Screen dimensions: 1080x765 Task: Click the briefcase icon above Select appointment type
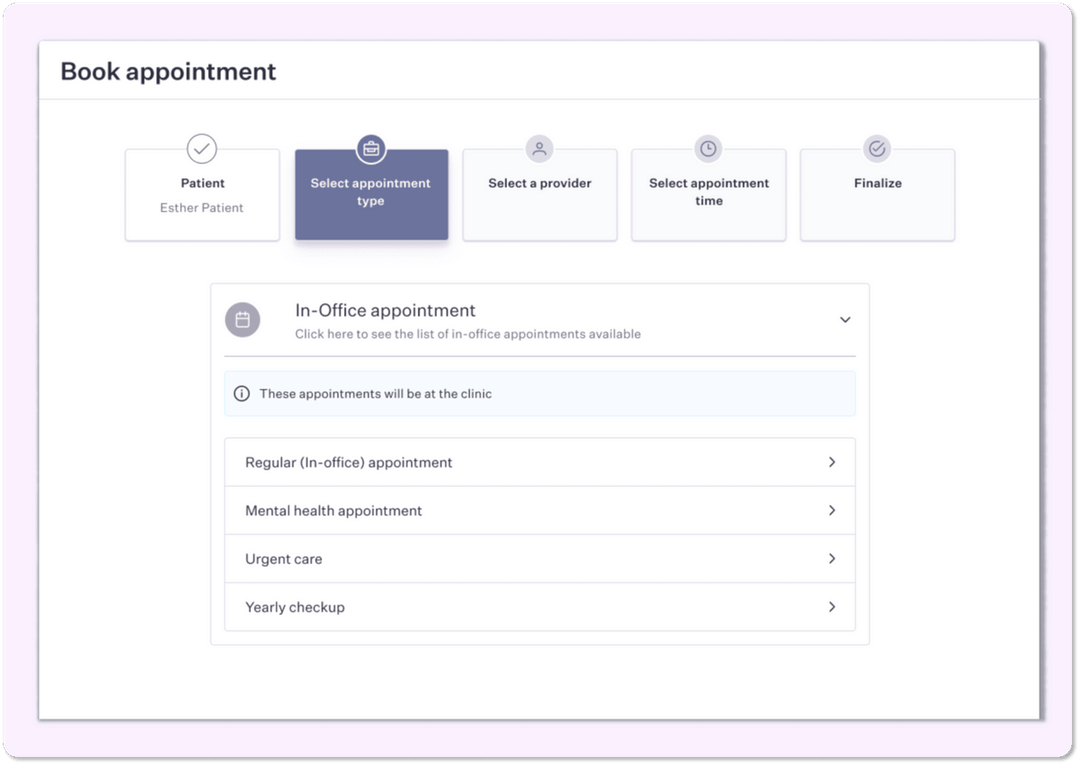click(371, 149)
